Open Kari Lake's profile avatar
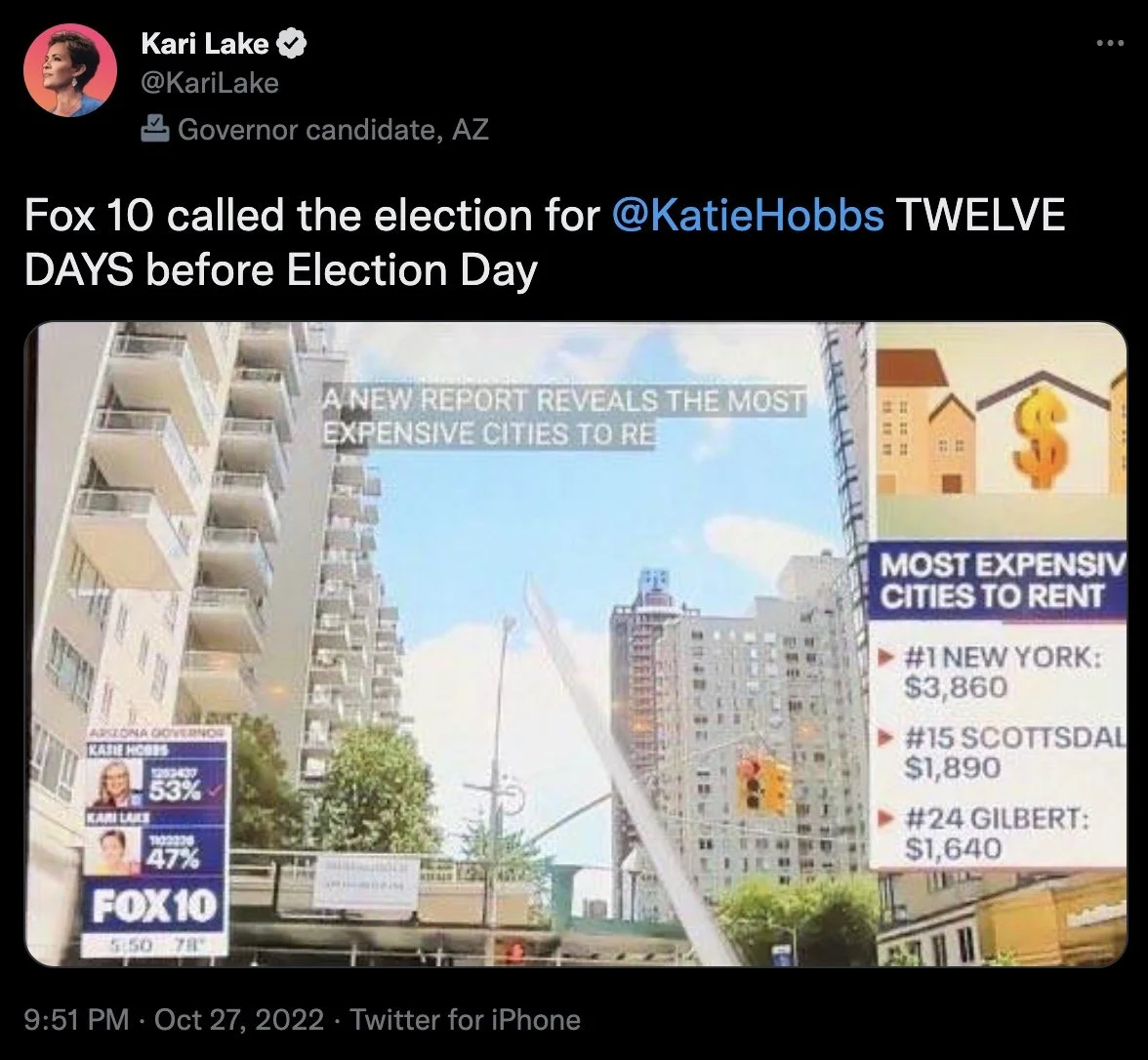1148x1060 pixels. pyautogui.click(x=69, y=70)
